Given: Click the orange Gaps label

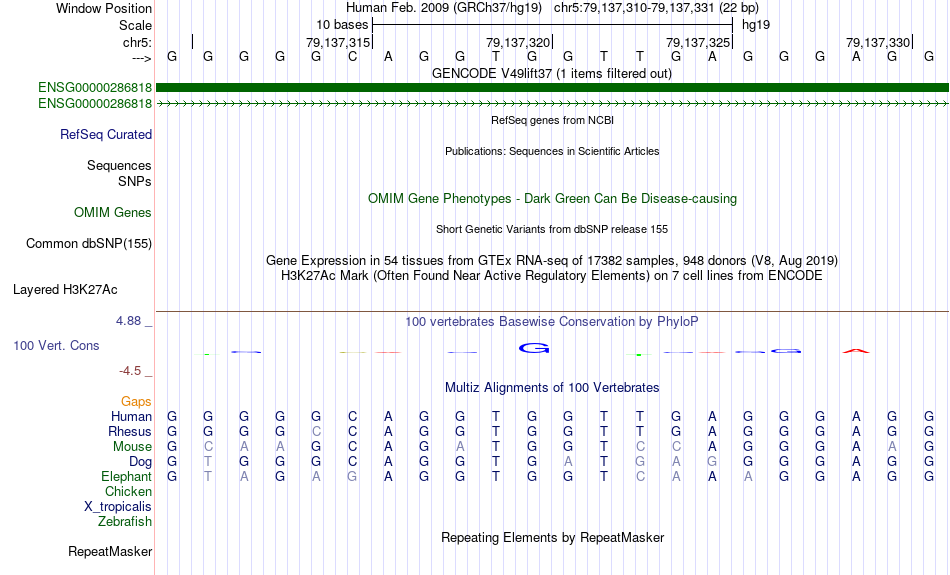Looking at the screenshot, I should click(136, 401).
